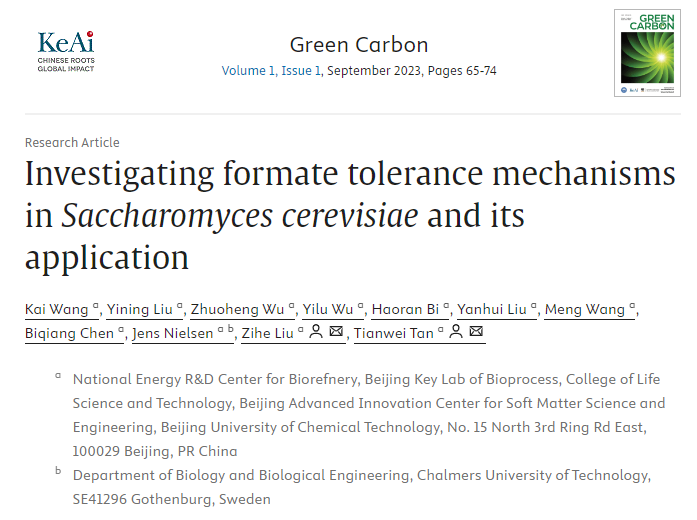697x520 pixels.
Task: Click the person icon beside Tianwei Tan
Action: (x=456, y=332)
